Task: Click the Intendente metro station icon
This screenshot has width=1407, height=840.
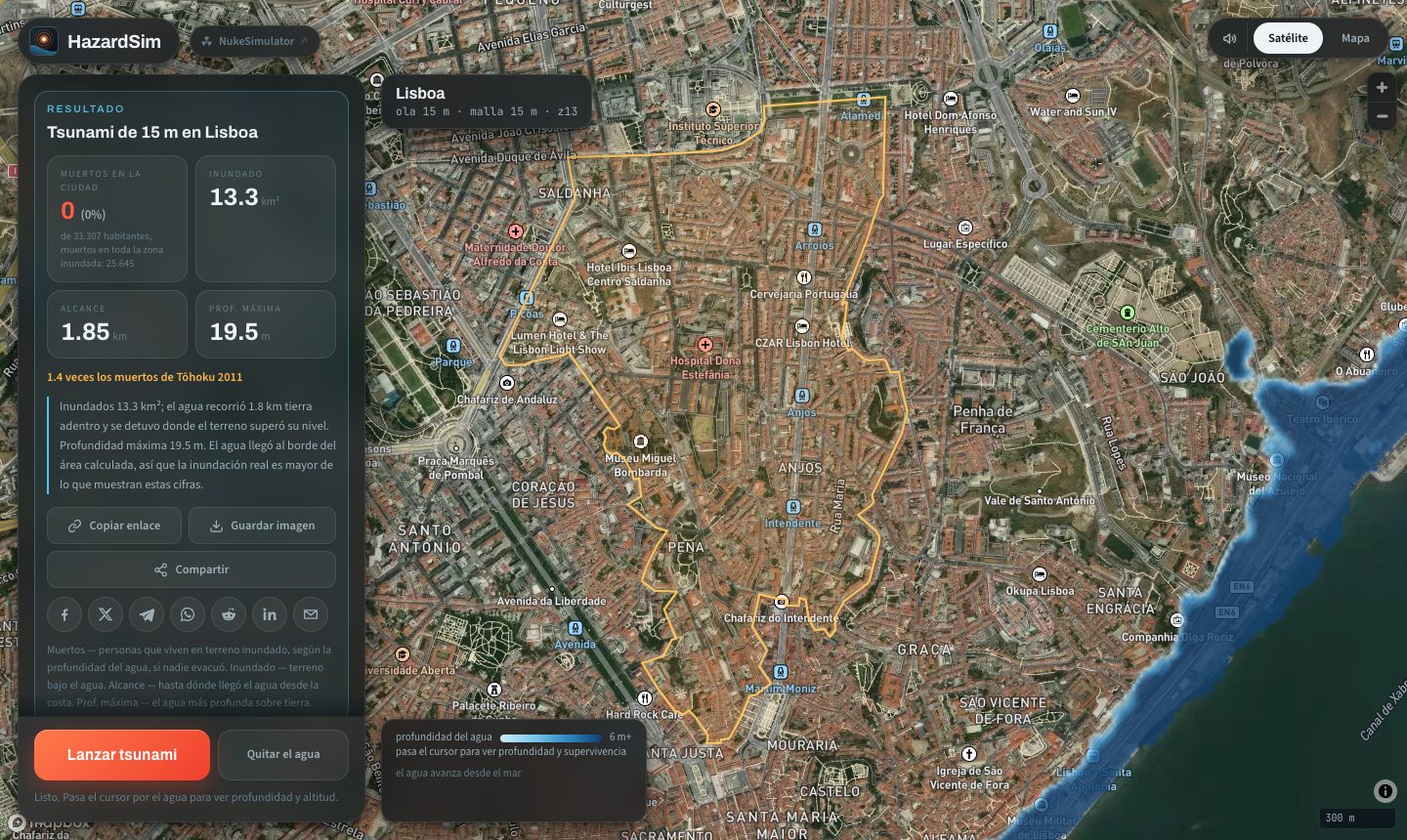Action: [793, 507]
